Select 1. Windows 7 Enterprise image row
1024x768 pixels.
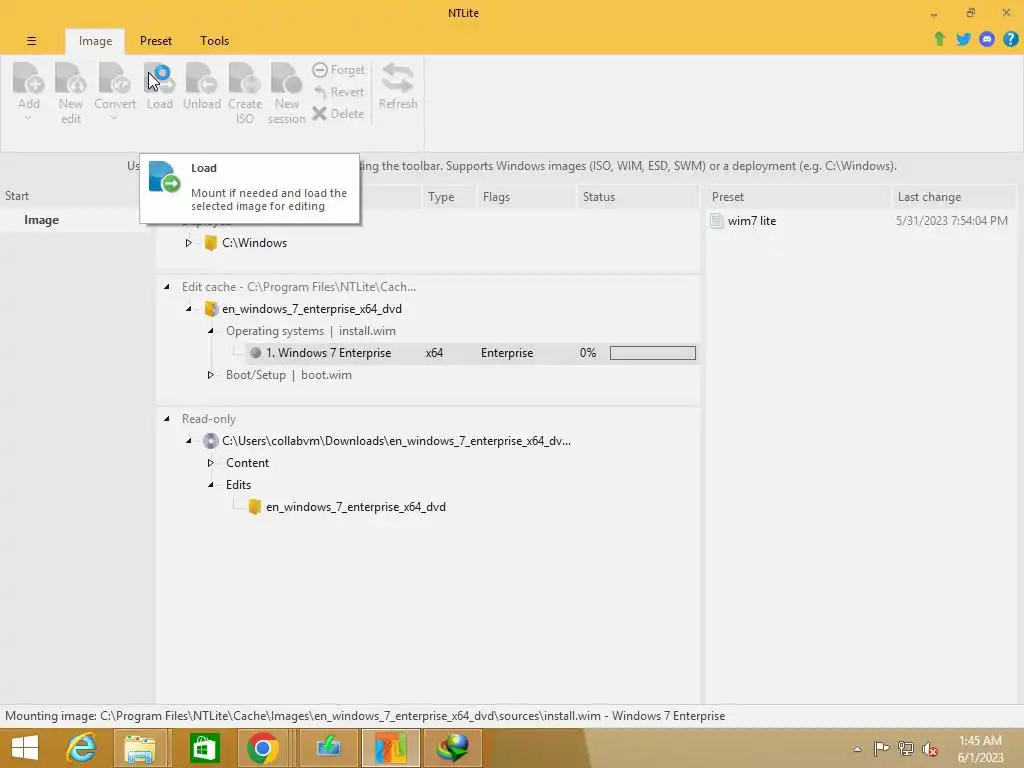(472, 353)
